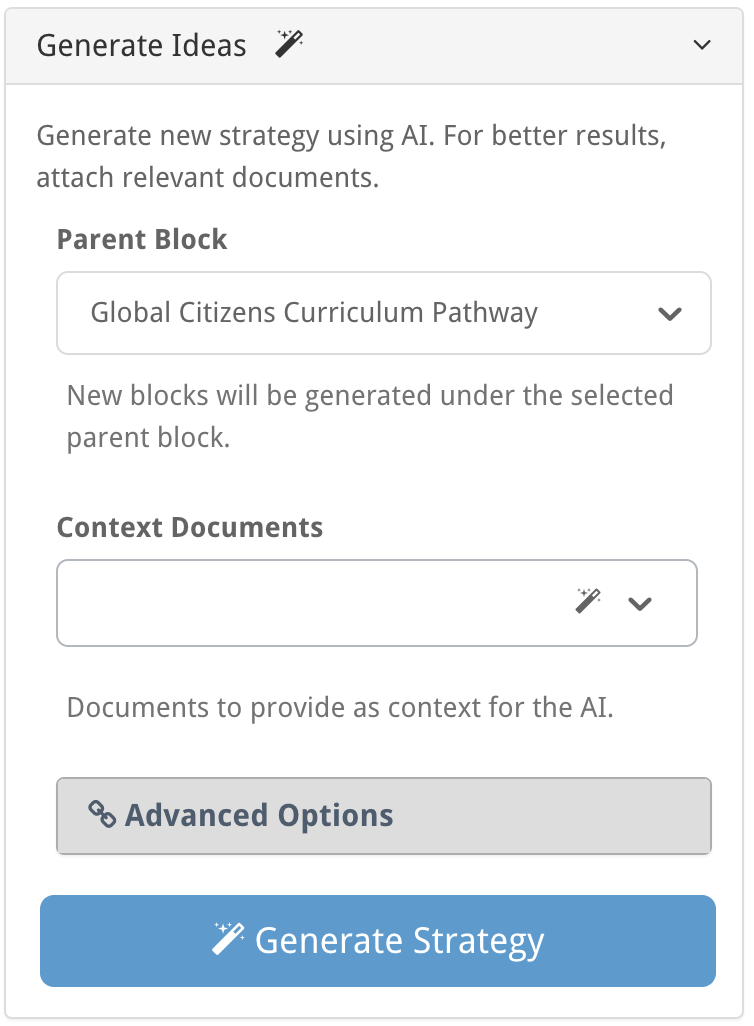Click the Generate Strategy button
Screen dimensions: 754x1026
pyautogui.click(x=378, y=941)
